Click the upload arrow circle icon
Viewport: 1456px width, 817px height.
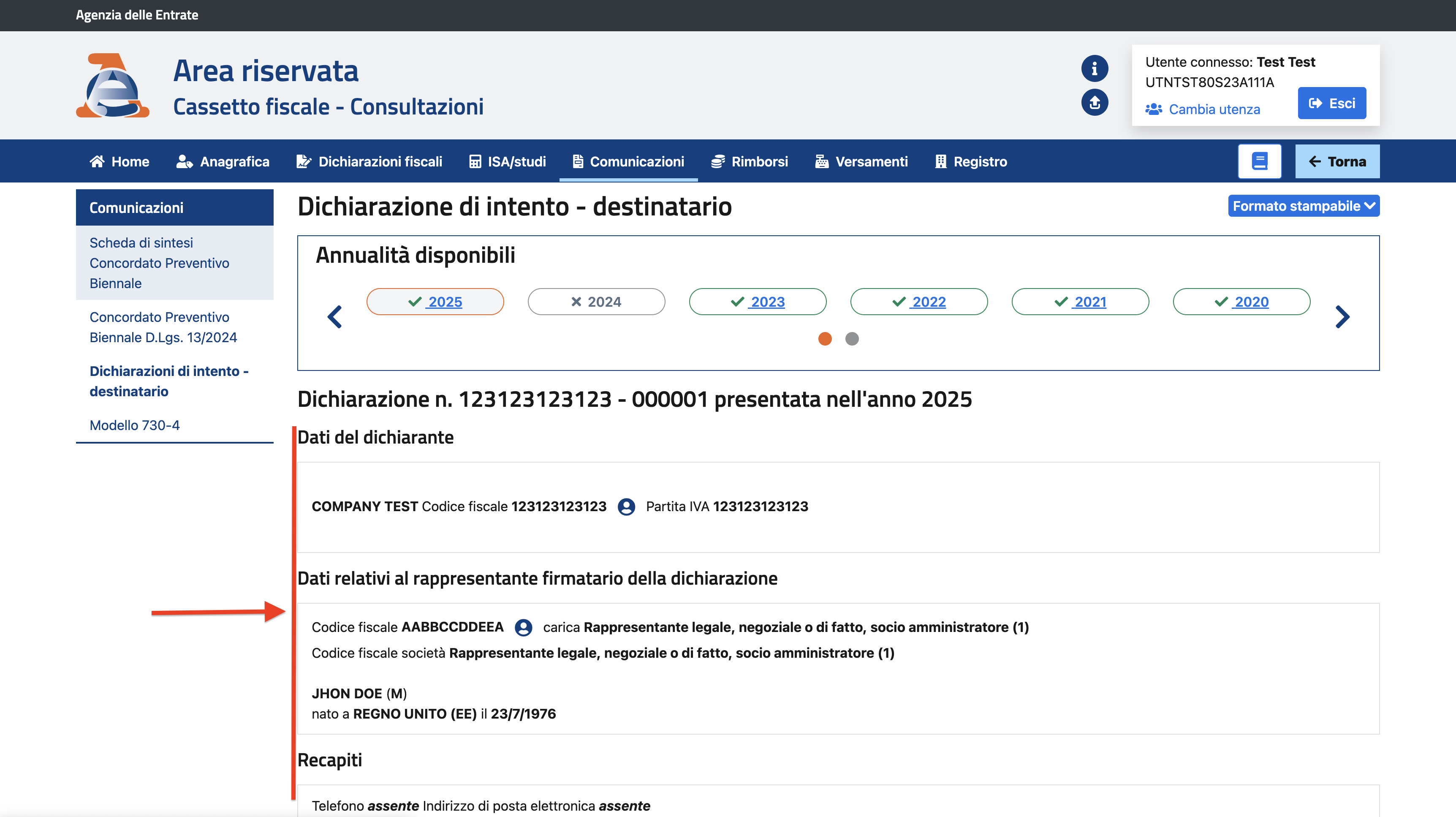click(1094, 102)
